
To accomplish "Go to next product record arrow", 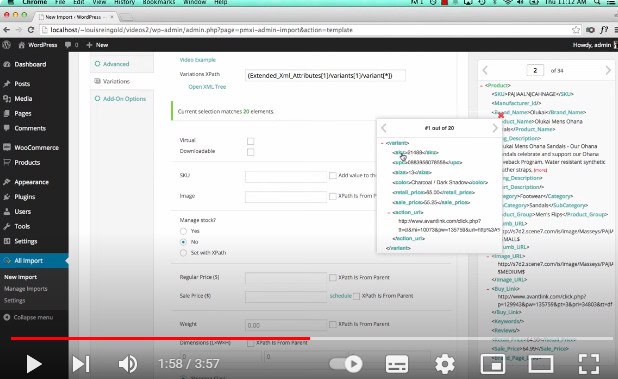I will (608, 71).
